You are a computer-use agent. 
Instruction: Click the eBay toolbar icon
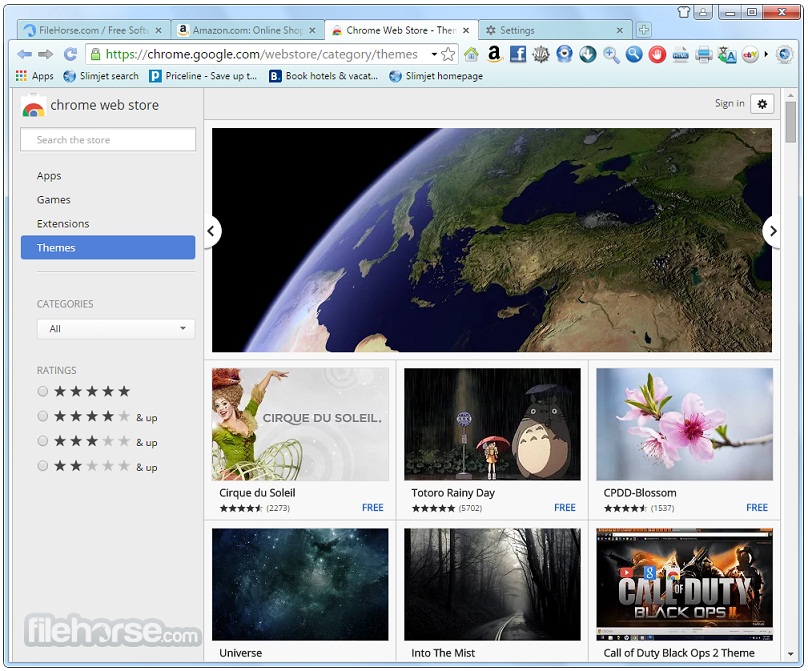748,55
